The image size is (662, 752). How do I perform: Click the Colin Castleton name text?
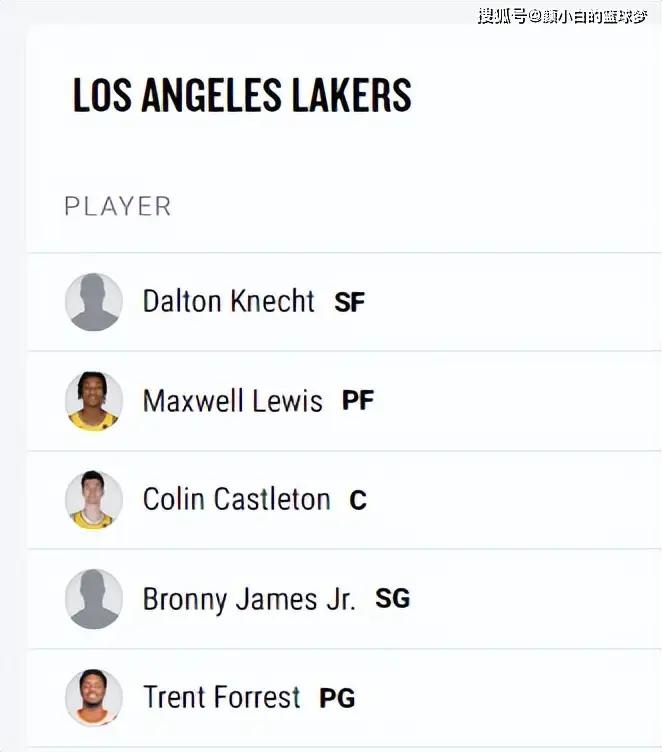(x=236, y=499)
